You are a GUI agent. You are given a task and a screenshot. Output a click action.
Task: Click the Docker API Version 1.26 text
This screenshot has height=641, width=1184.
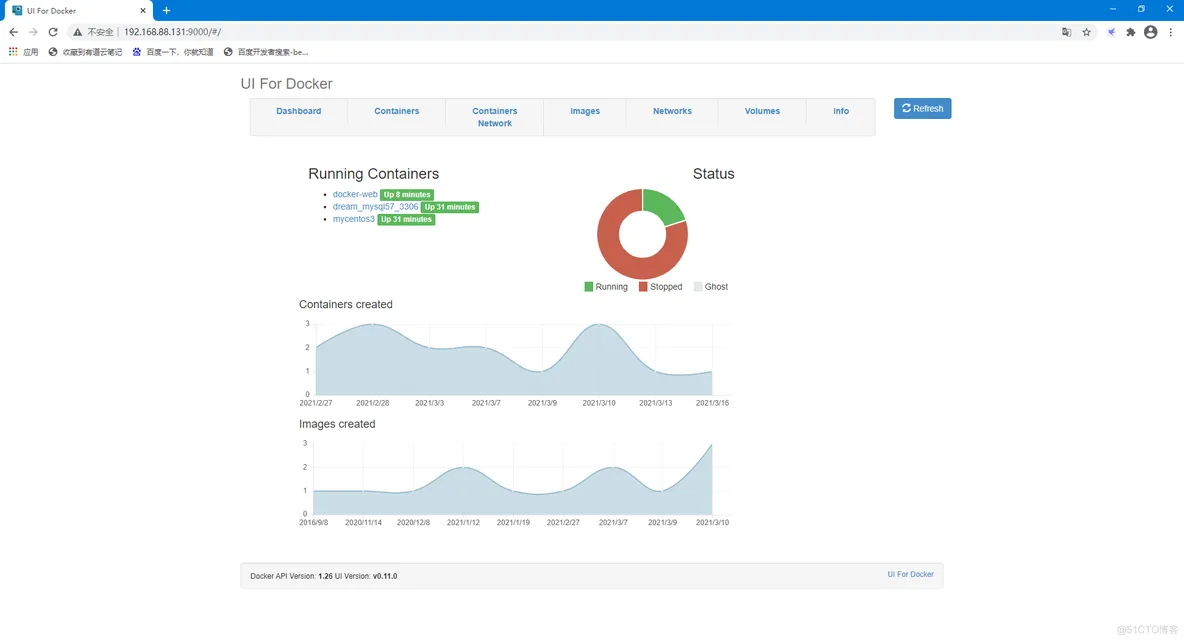[x=291, y=576]
